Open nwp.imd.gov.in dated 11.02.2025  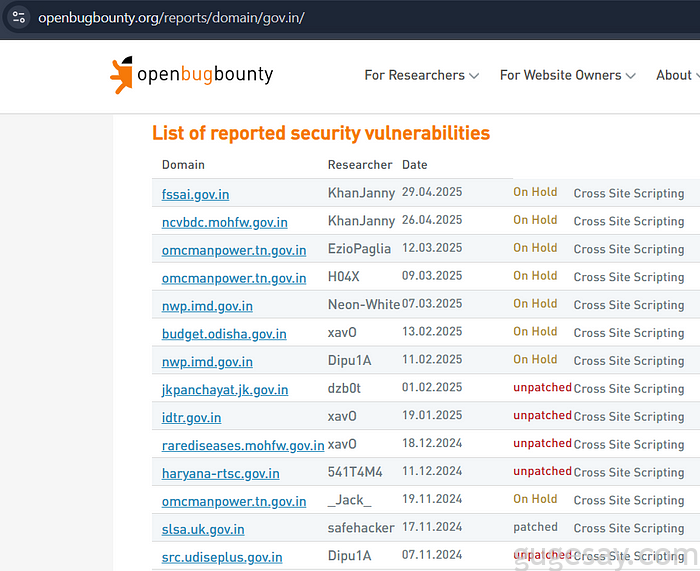pos(207,362)
